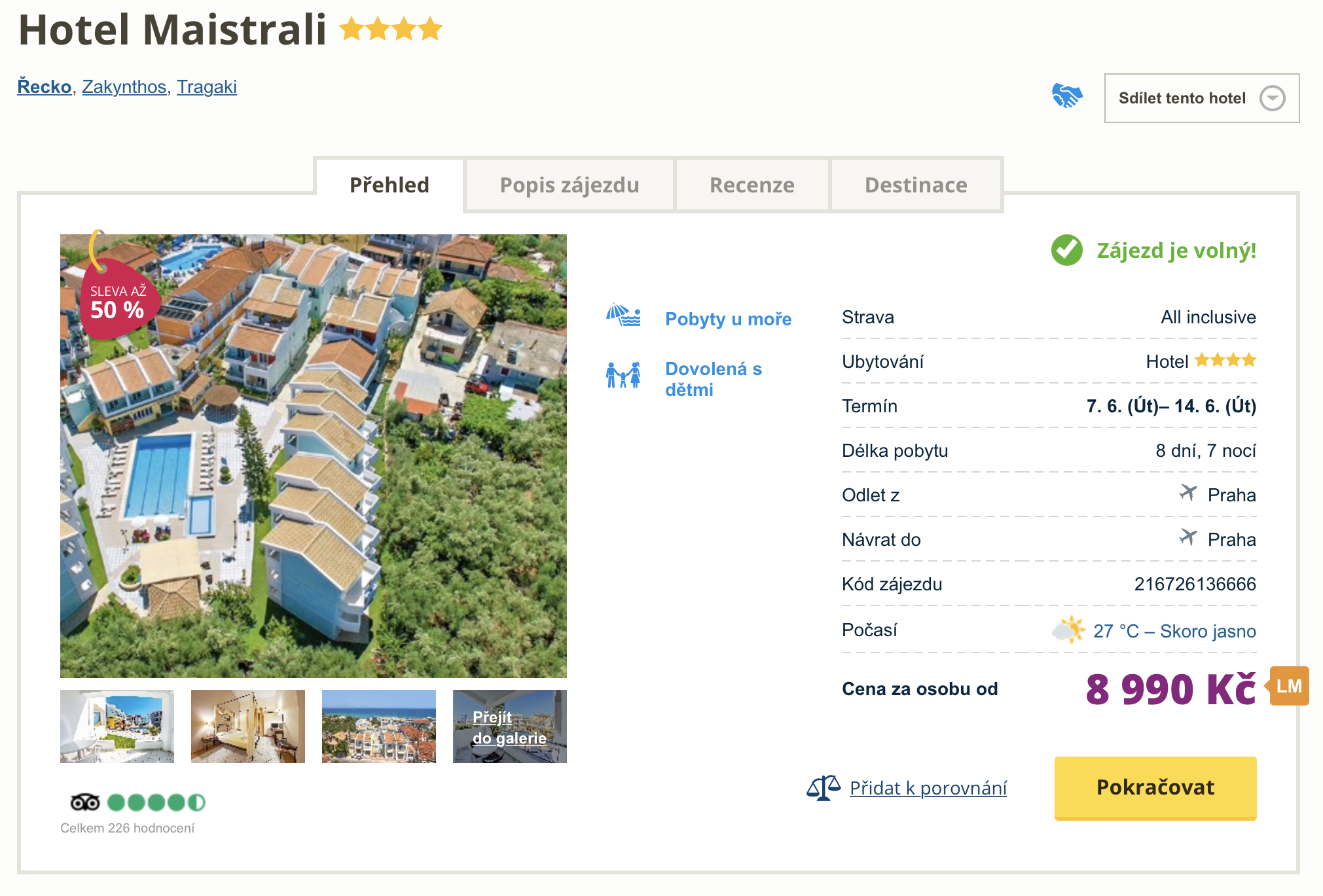1323x896 pixels.
Task: Click Přejít do galerie thumbnail
Action: pos(510,726)
